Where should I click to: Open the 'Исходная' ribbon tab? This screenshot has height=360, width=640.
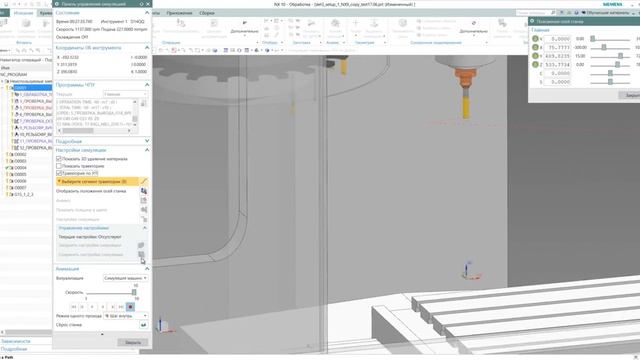click(23, 13)
